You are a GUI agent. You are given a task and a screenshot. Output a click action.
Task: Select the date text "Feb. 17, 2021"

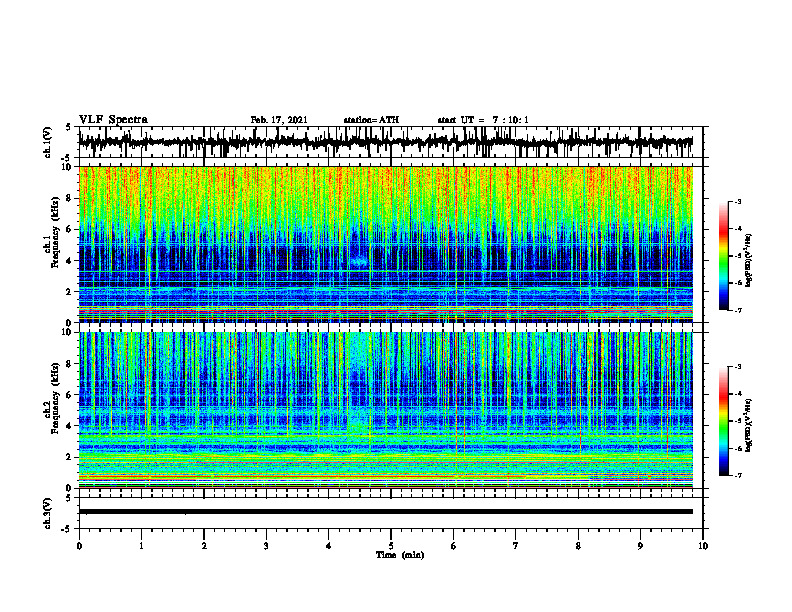[279, 120]
